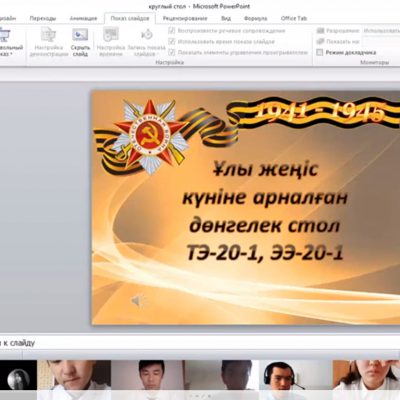Click the slide notes field
400x400 pixels.
point(200,342)
